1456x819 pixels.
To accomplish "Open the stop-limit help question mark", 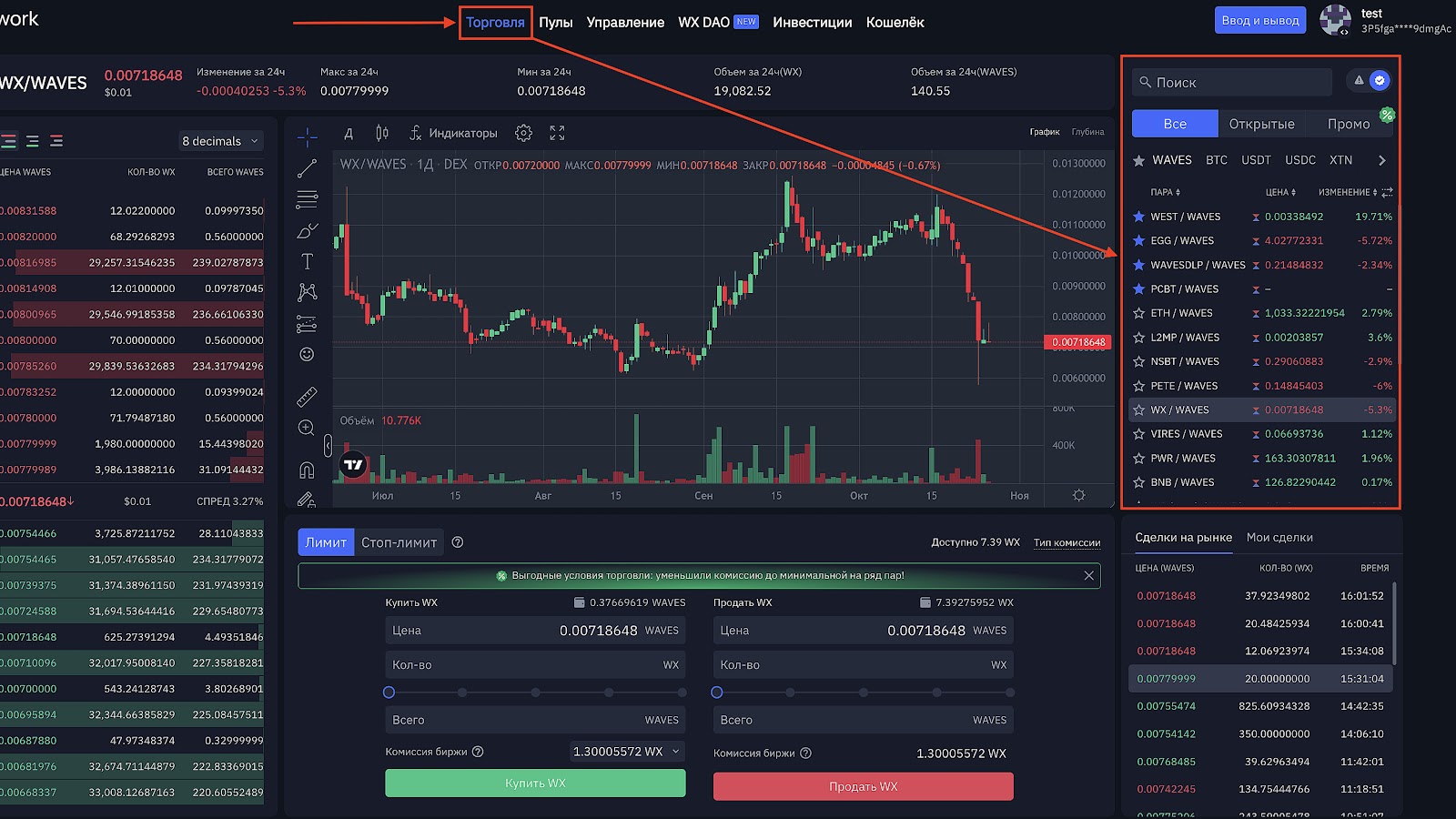I will (458, 542).
